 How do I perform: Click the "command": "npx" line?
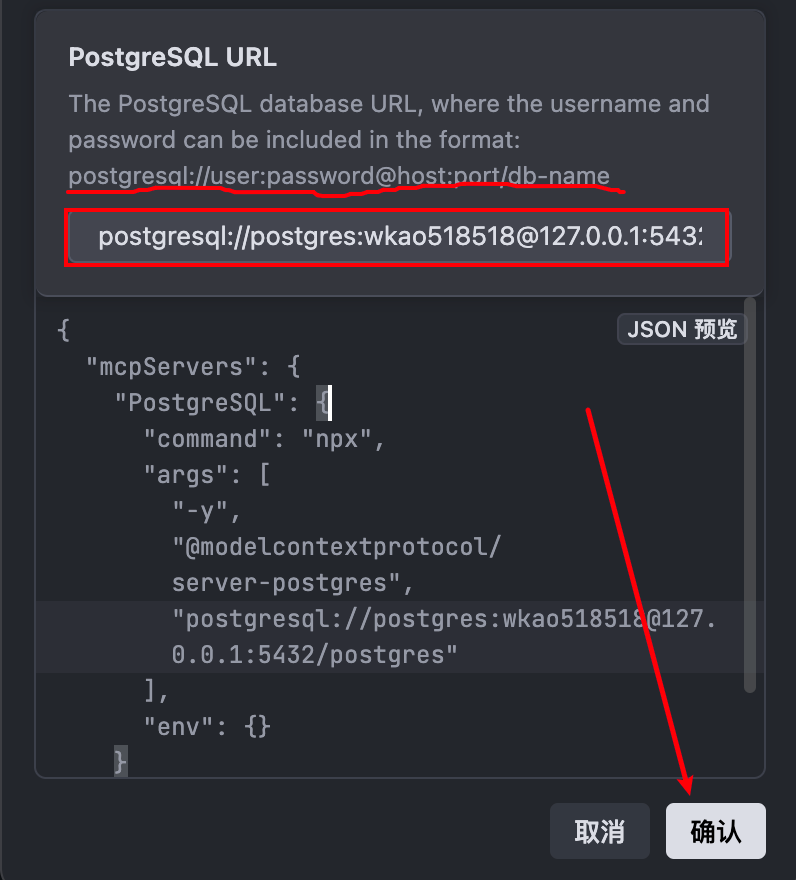[265, 439]
